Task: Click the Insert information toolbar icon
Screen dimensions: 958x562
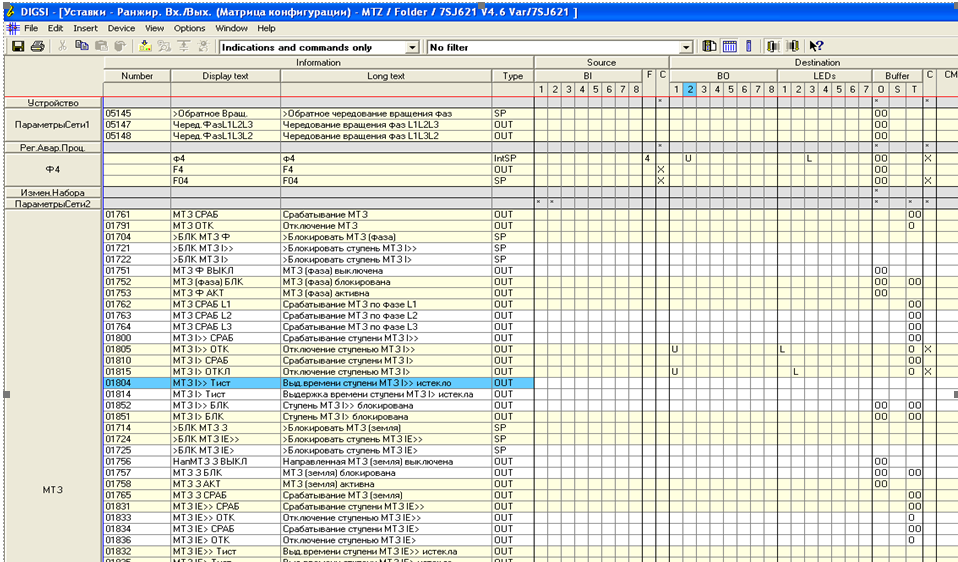Action: tap(145, 47)
